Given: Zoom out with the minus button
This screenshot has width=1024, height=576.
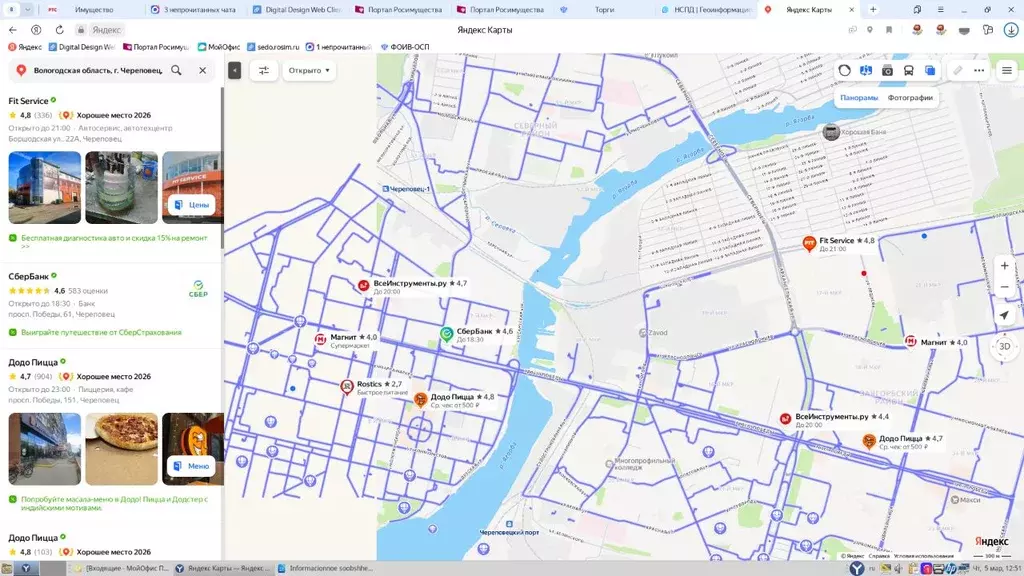Looking at the screenshot, I should coord(1004,288).
